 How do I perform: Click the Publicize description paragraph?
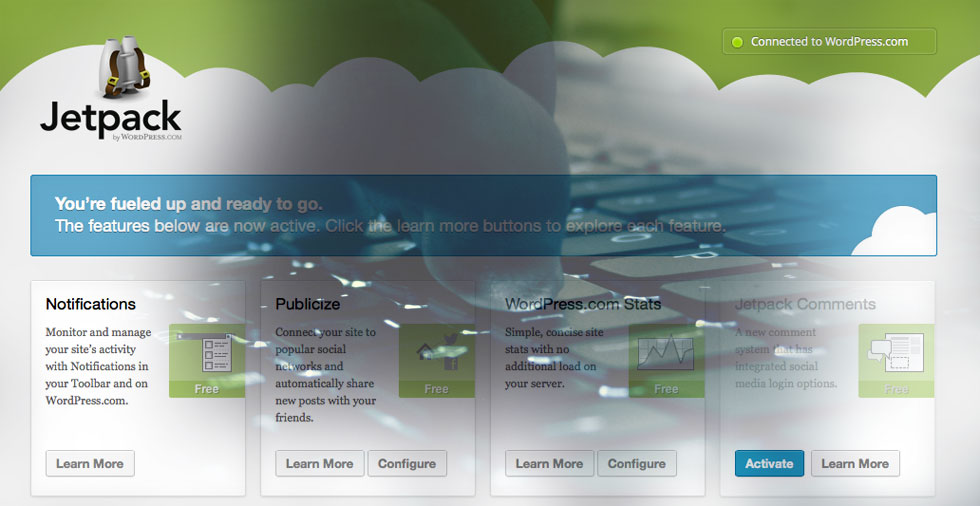[x=326, y=375]
